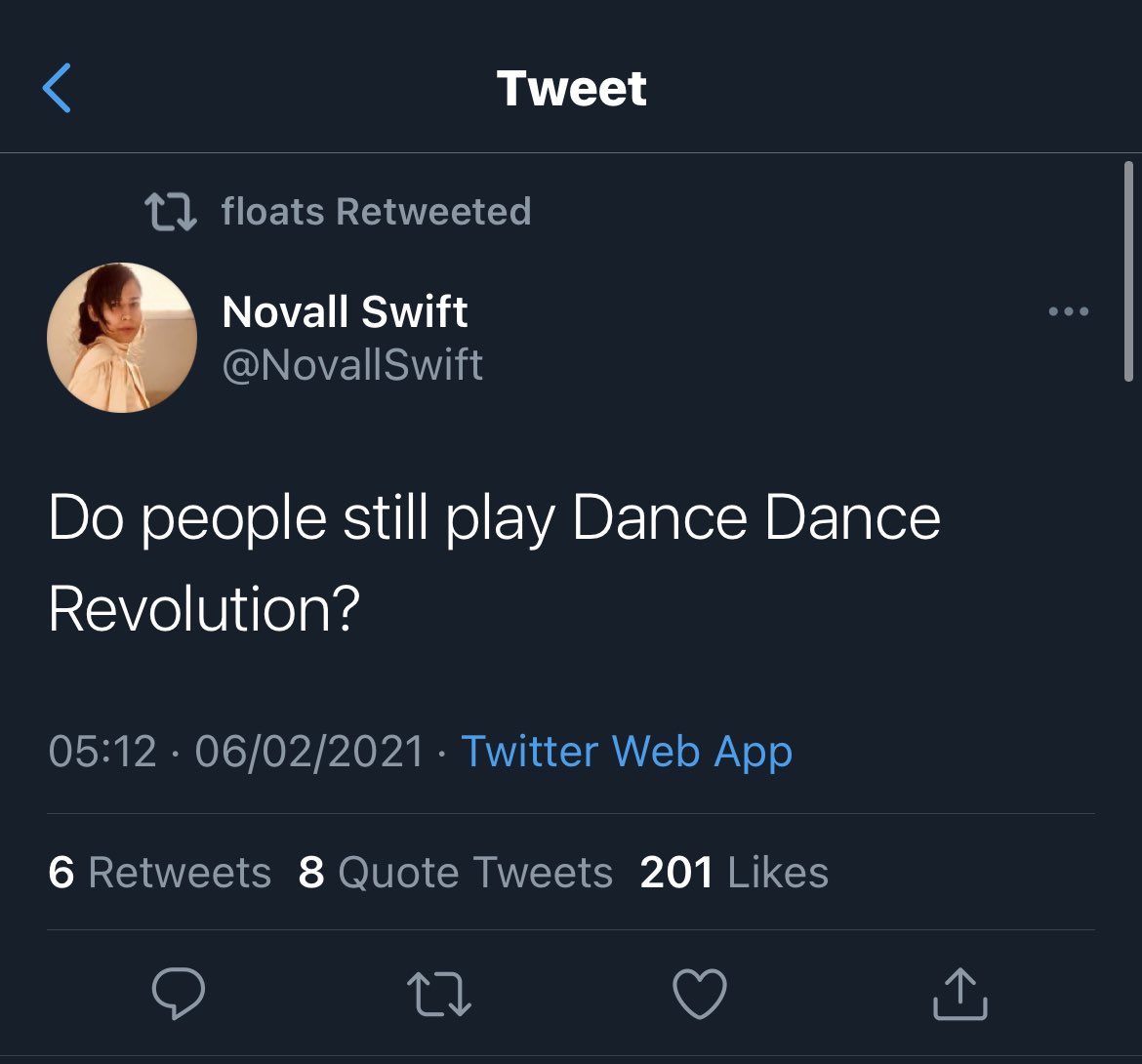Image resolution: width=1142 pixels, height=1064 pixels.
Task: Open Novall Swift's profile picture
Action: 122,338
